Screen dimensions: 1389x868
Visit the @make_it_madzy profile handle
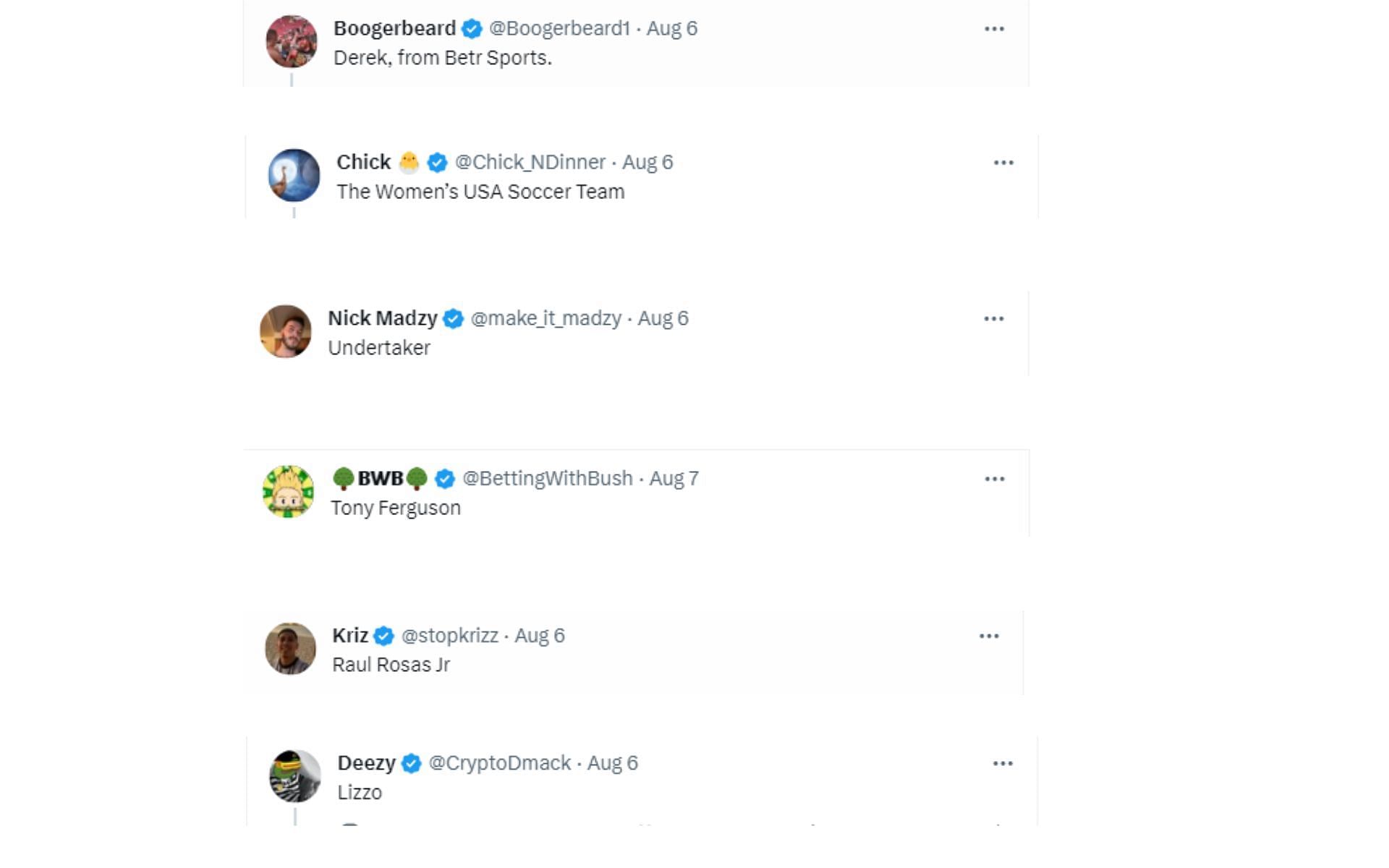545,318
